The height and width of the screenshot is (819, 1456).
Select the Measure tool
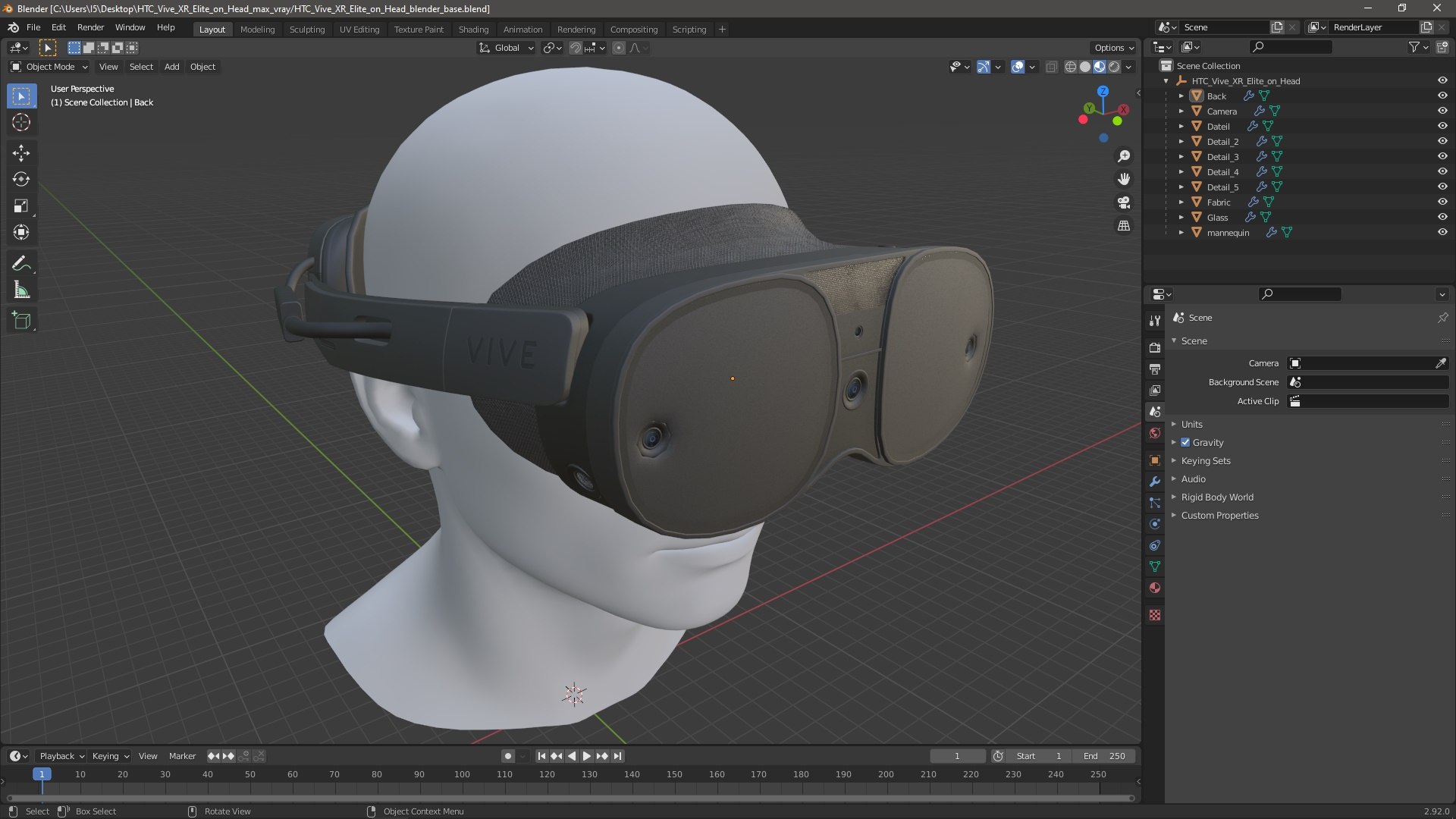tap(21, 290)
